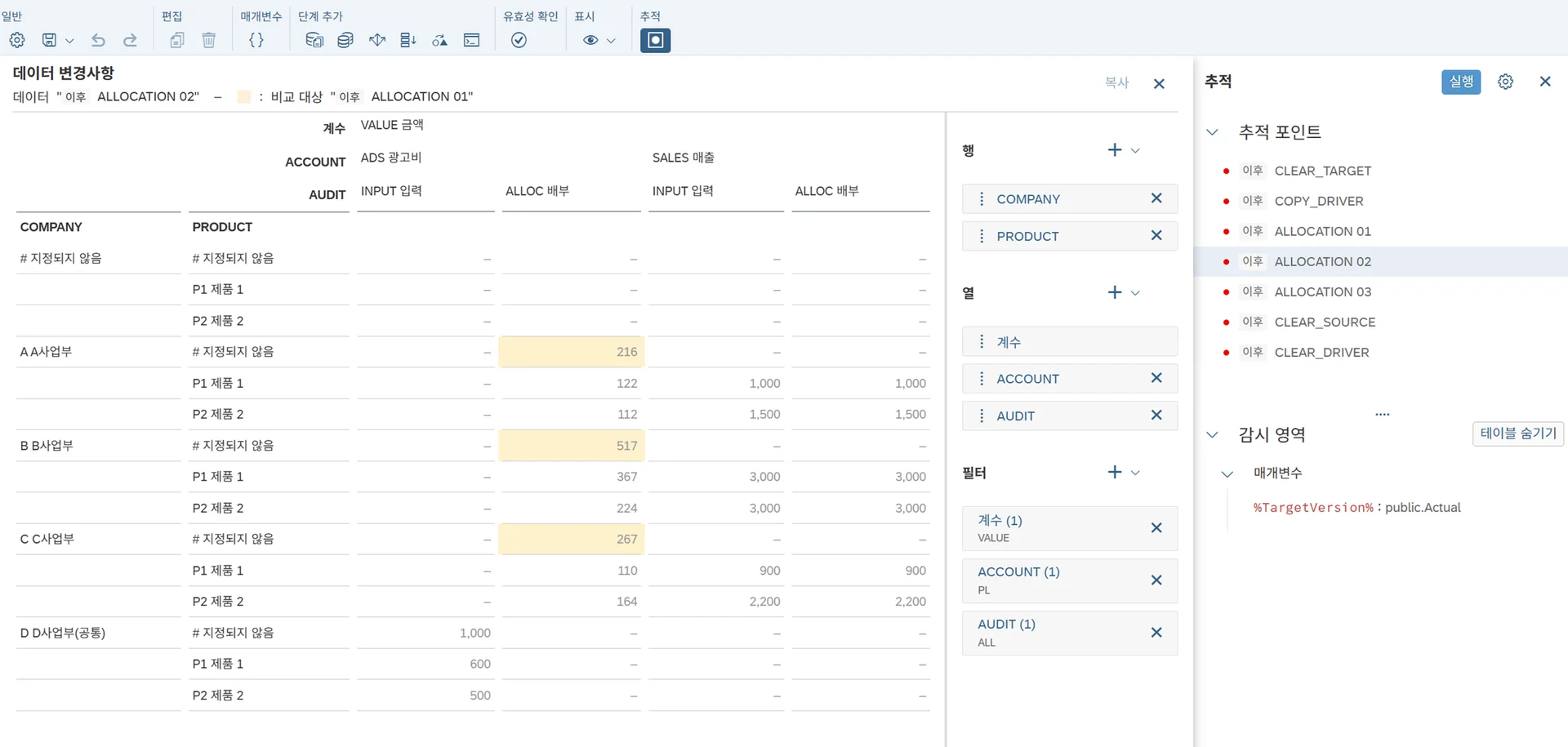
Task: Add a script step using the console icon
Action: [x=471, y=40]
